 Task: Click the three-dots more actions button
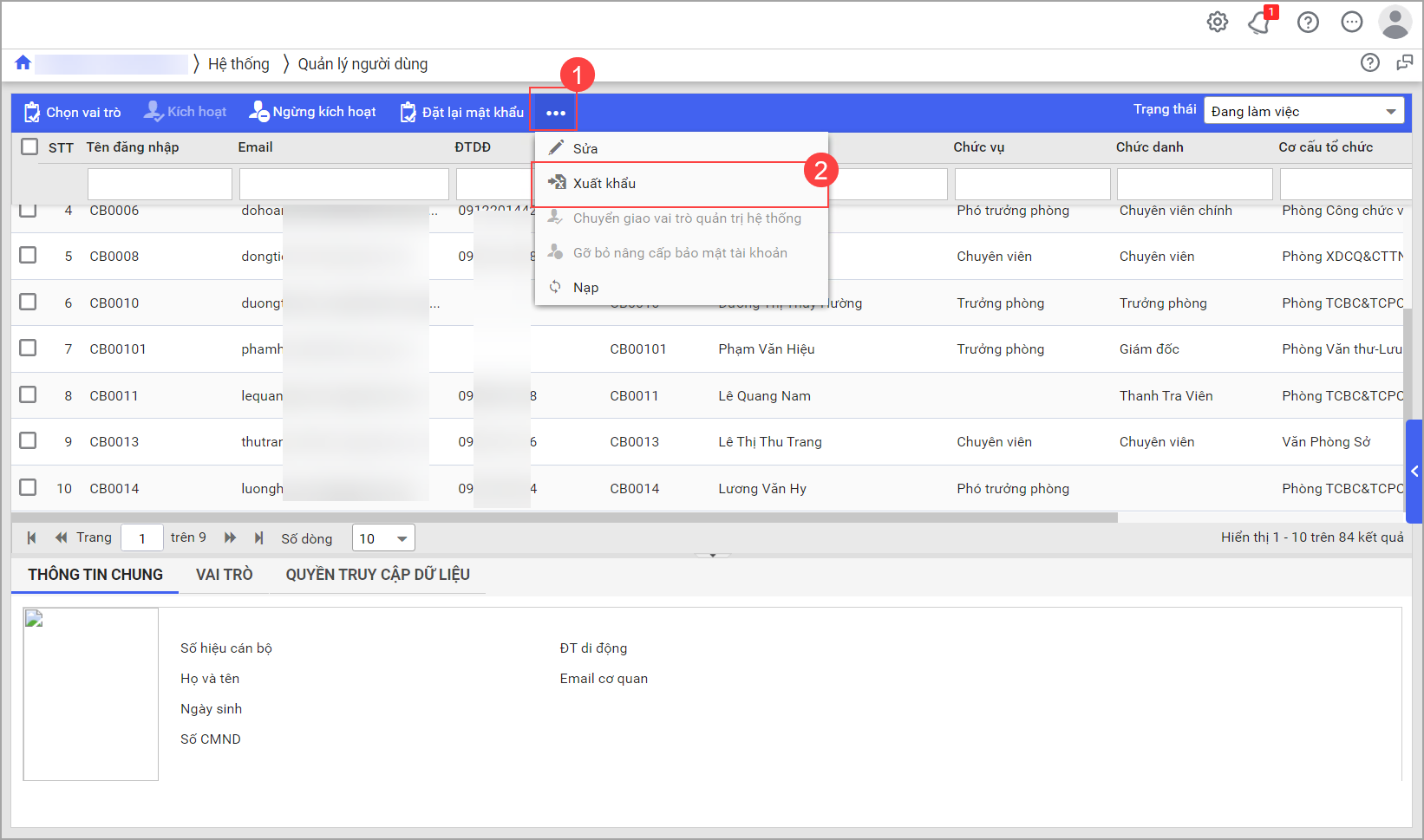[555, 113]
